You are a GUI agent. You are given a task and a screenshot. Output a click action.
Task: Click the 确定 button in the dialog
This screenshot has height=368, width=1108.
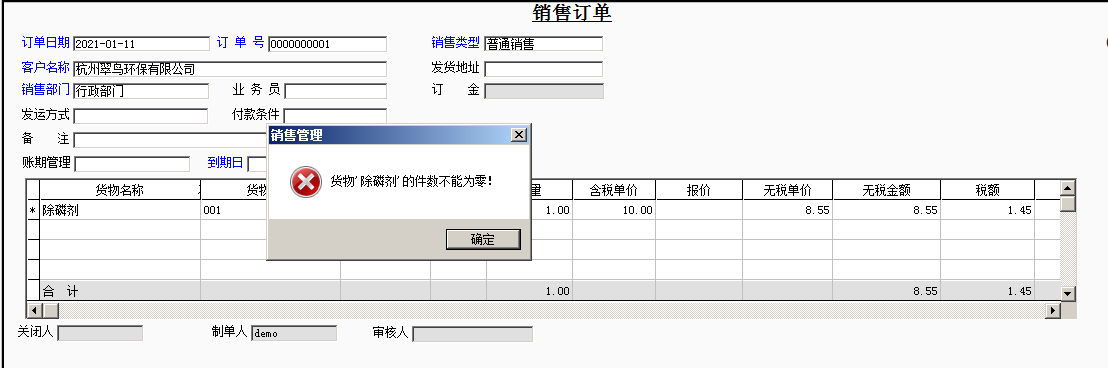click(x=483, y=239)
